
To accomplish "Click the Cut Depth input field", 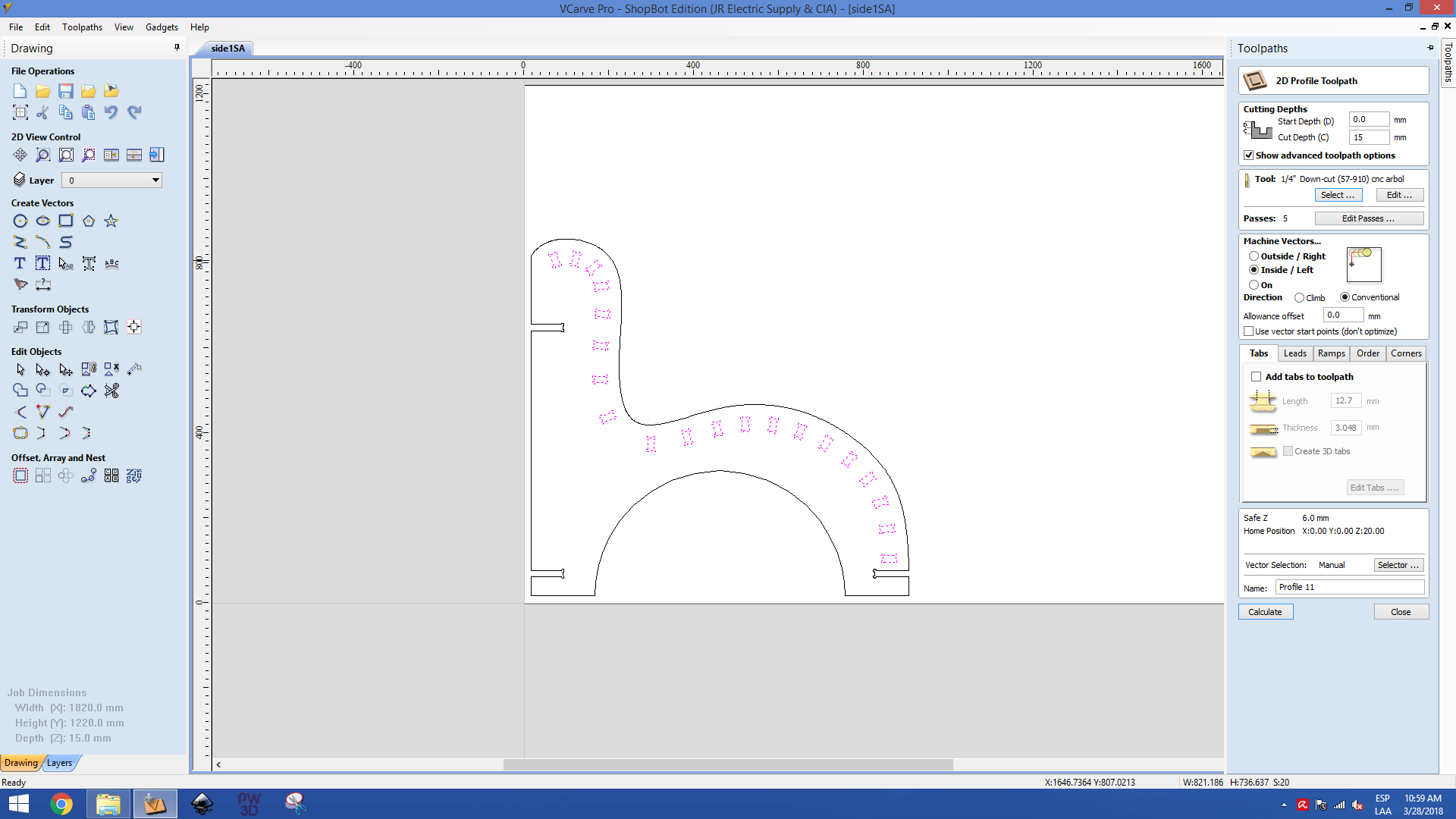I will pyautogui.click(x=1369, y=137).
